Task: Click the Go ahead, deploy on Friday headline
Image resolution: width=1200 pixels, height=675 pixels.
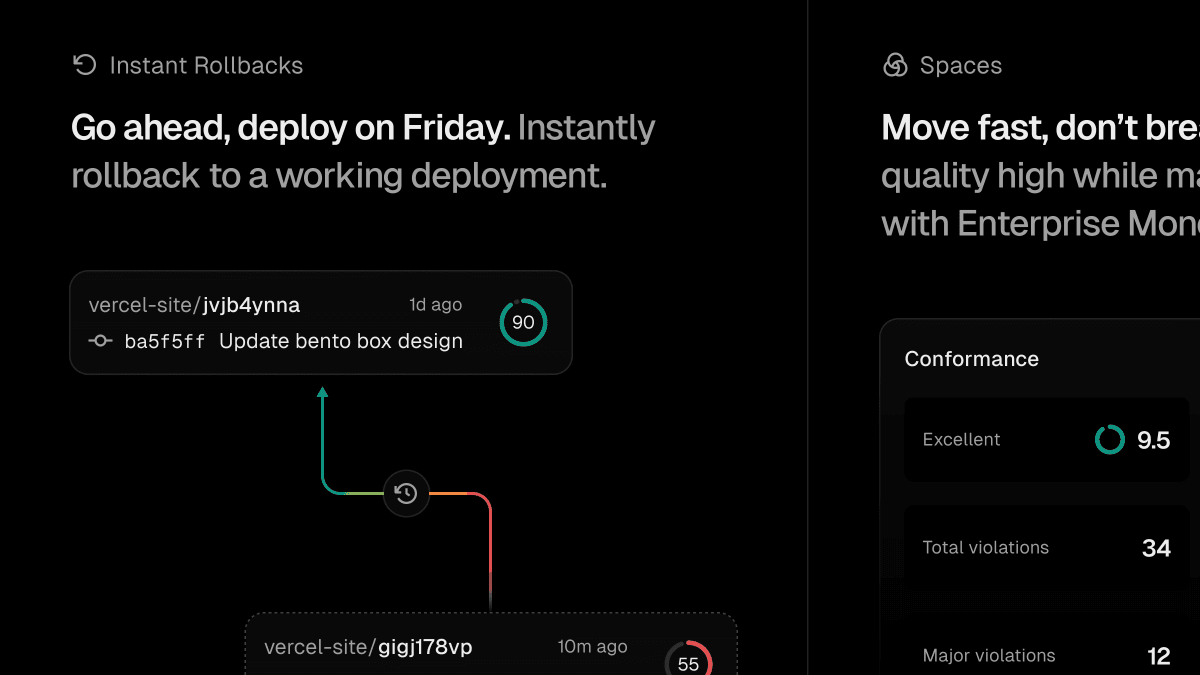Action: tap(291, 128)
